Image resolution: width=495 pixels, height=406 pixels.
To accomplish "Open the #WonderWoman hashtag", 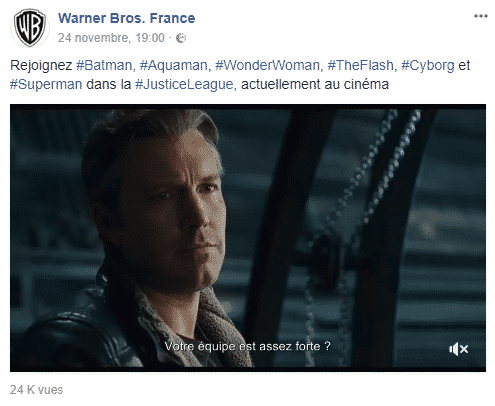I will [x=267, y=65].
